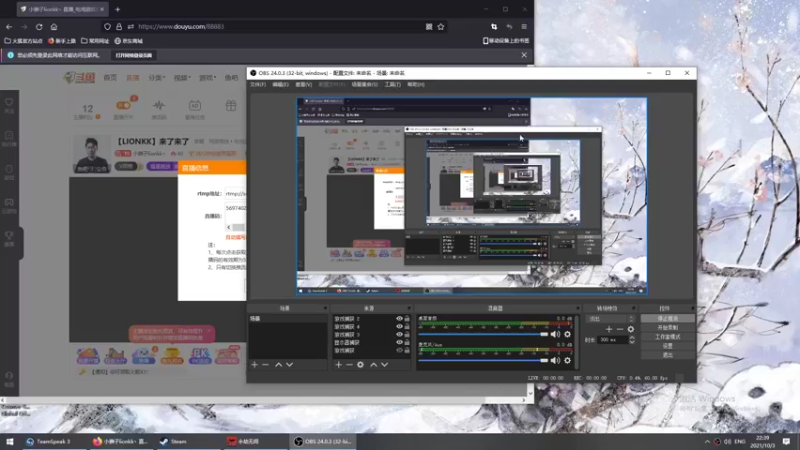This screenshot has height=450, width=800.
Task: Mute the desktop audio speaker icon
Action: (555, 334)
